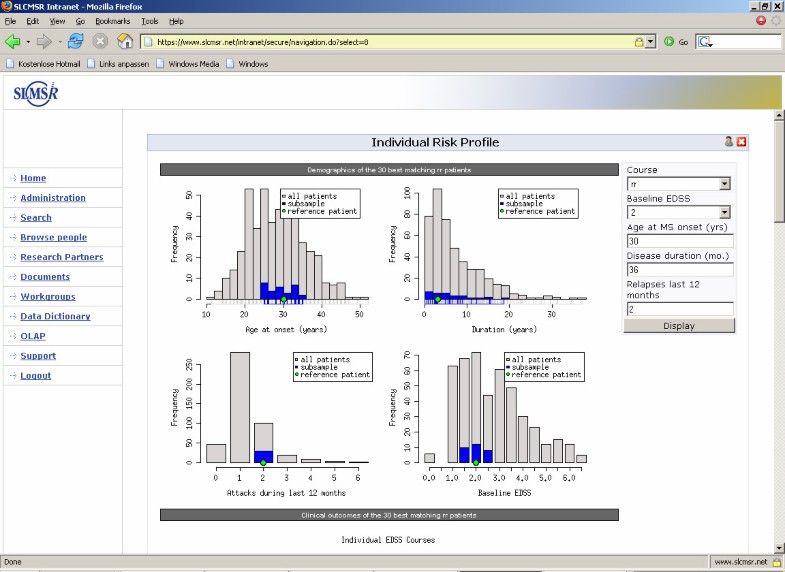785x572 pixels.
Task: Click the green Go icon
Action: pyautogui.click(x=669, y=42)
